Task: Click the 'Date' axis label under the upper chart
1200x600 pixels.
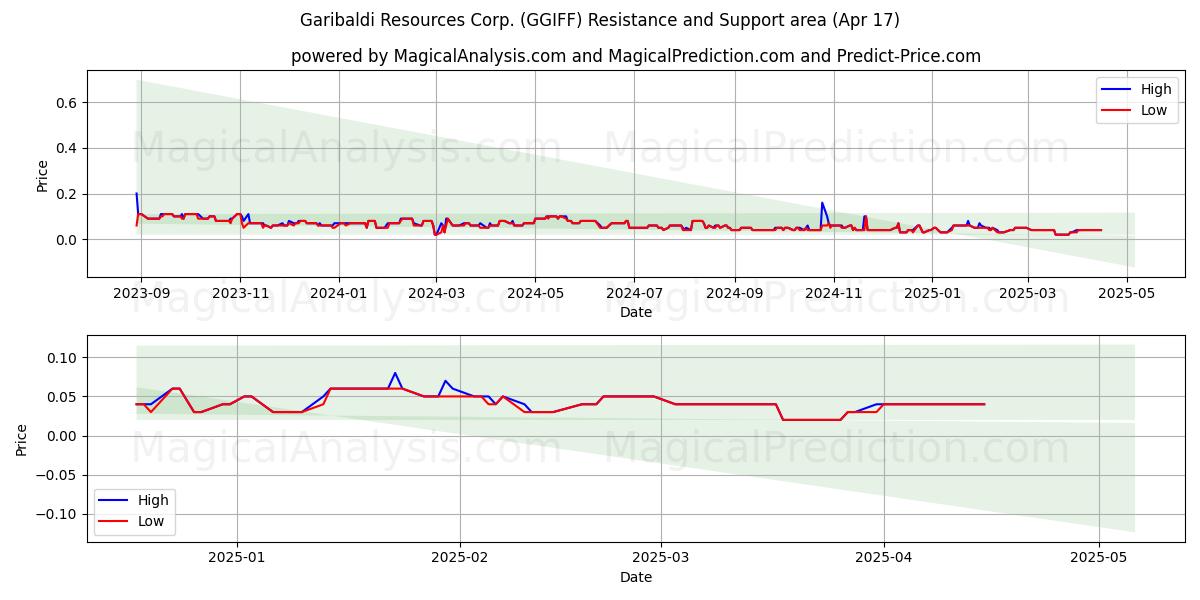Action: pyautogui.click(x=636, y=312)
